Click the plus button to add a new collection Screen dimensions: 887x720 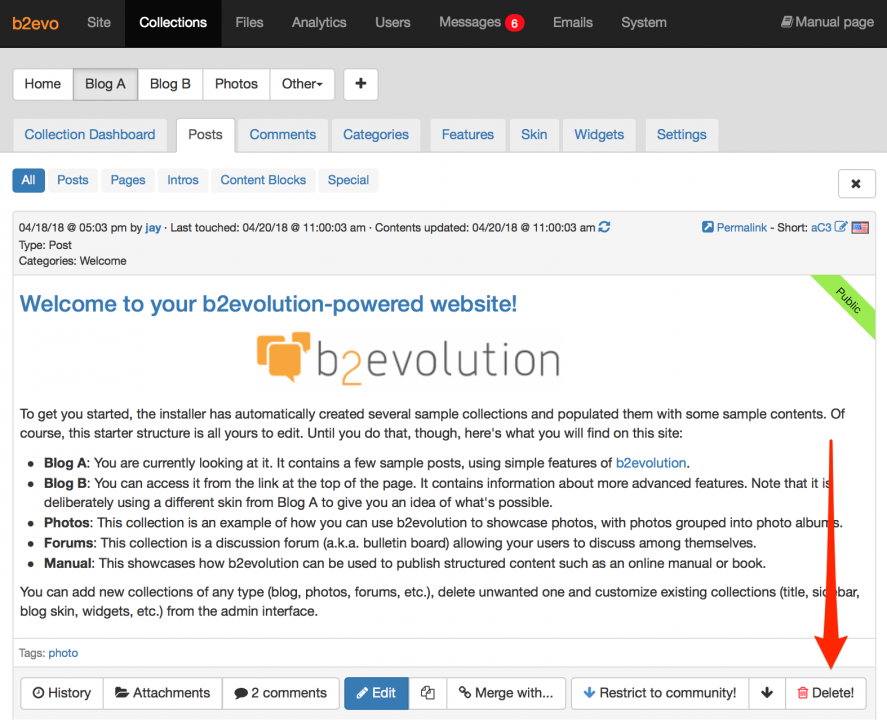(360, 84)
